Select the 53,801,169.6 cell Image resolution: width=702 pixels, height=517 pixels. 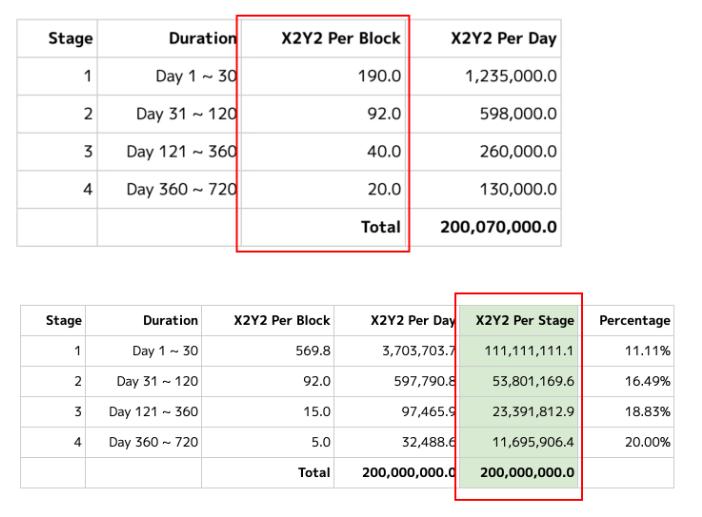pyautogui.click(x=529, y=381)
